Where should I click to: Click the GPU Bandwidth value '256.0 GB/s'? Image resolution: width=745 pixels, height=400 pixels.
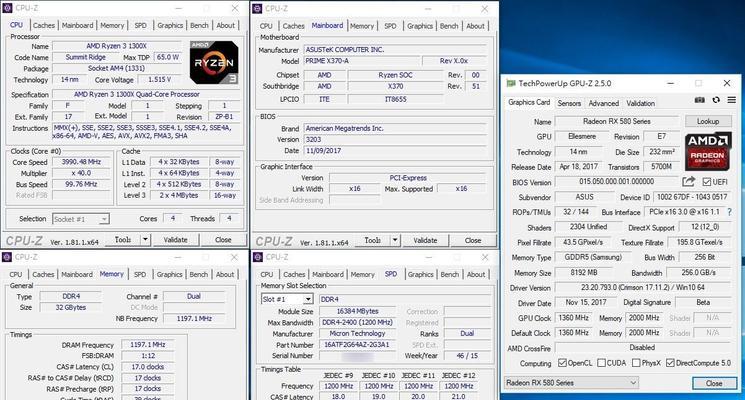tap(698, 273)
